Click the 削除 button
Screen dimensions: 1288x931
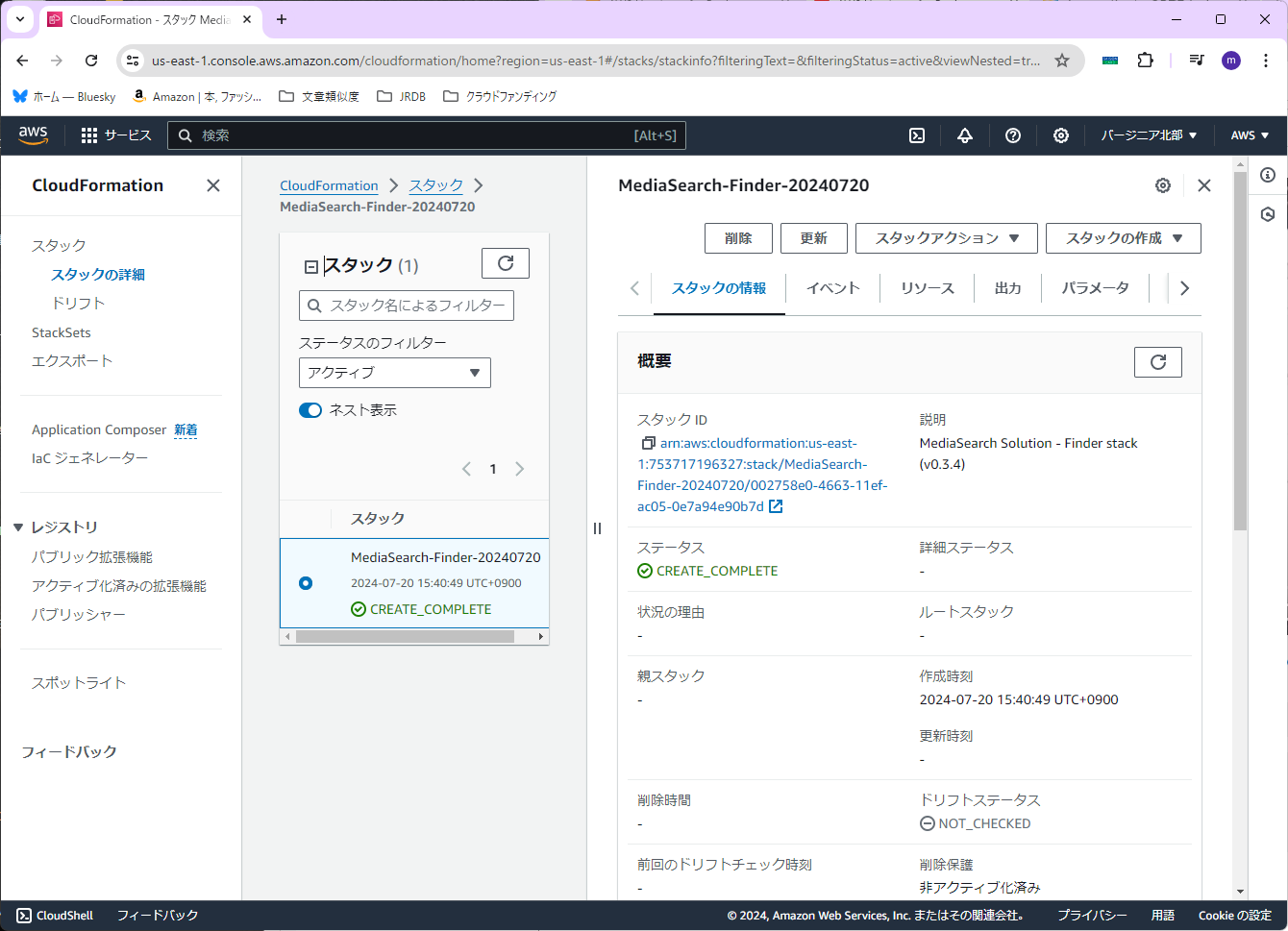point(738,238)
